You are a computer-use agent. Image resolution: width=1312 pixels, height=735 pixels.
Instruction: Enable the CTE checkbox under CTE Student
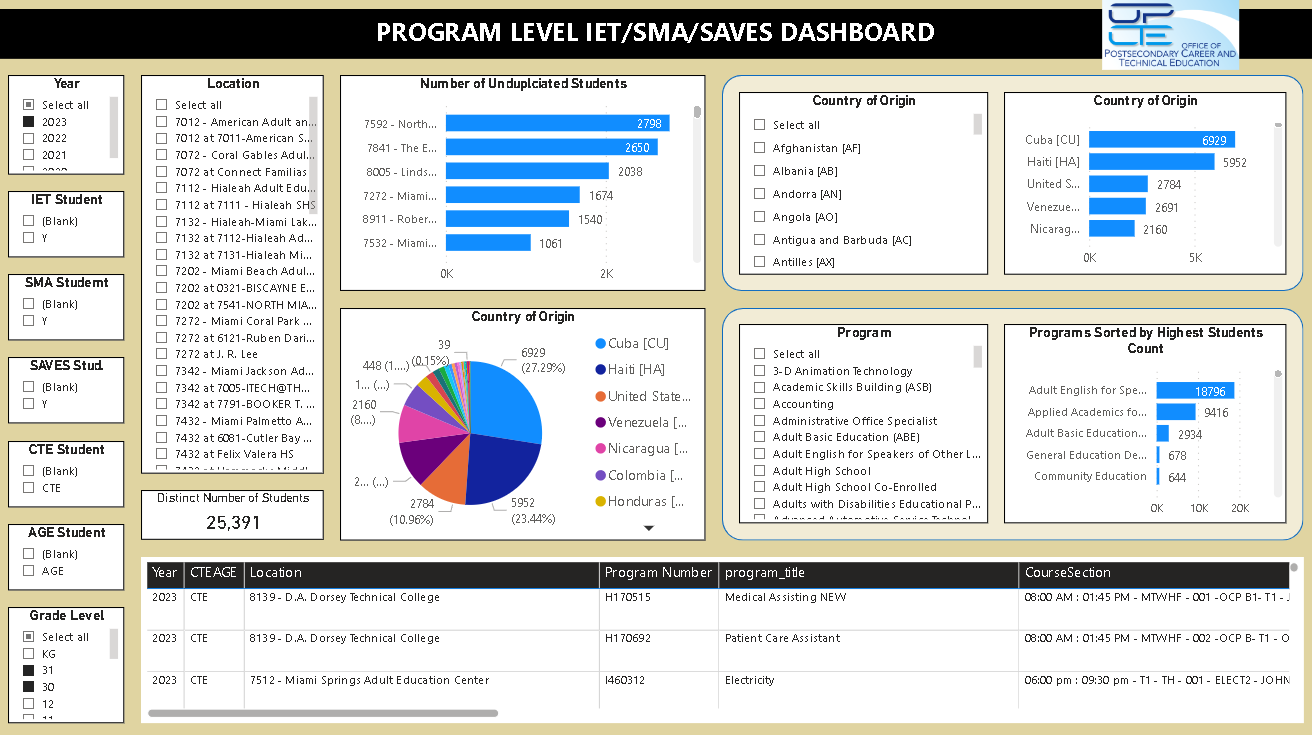29,488
